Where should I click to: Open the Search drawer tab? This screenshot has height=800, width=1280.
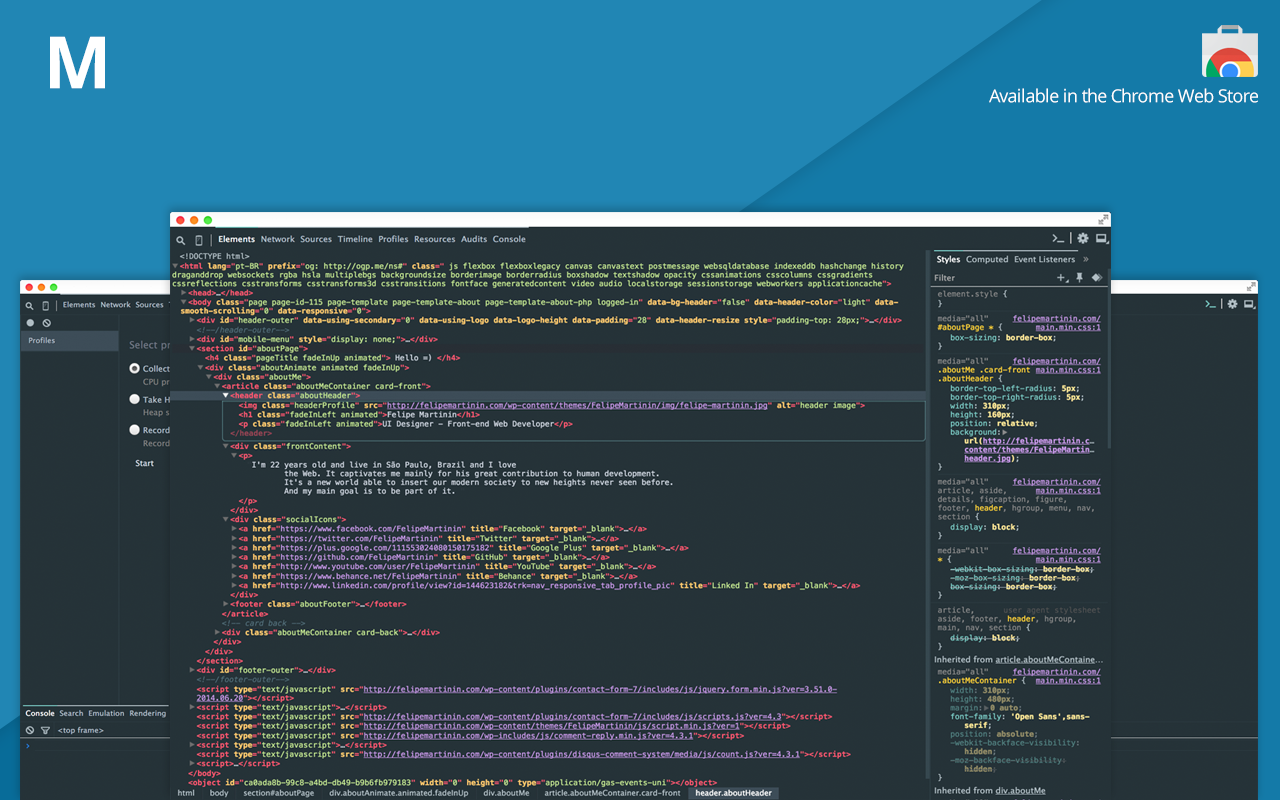[71, 714]
